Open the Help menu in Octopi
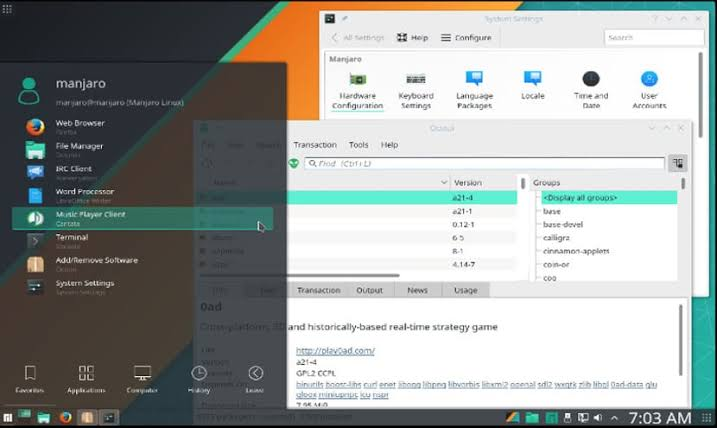Screen dimensions: 717x428 tap(389, 144)
